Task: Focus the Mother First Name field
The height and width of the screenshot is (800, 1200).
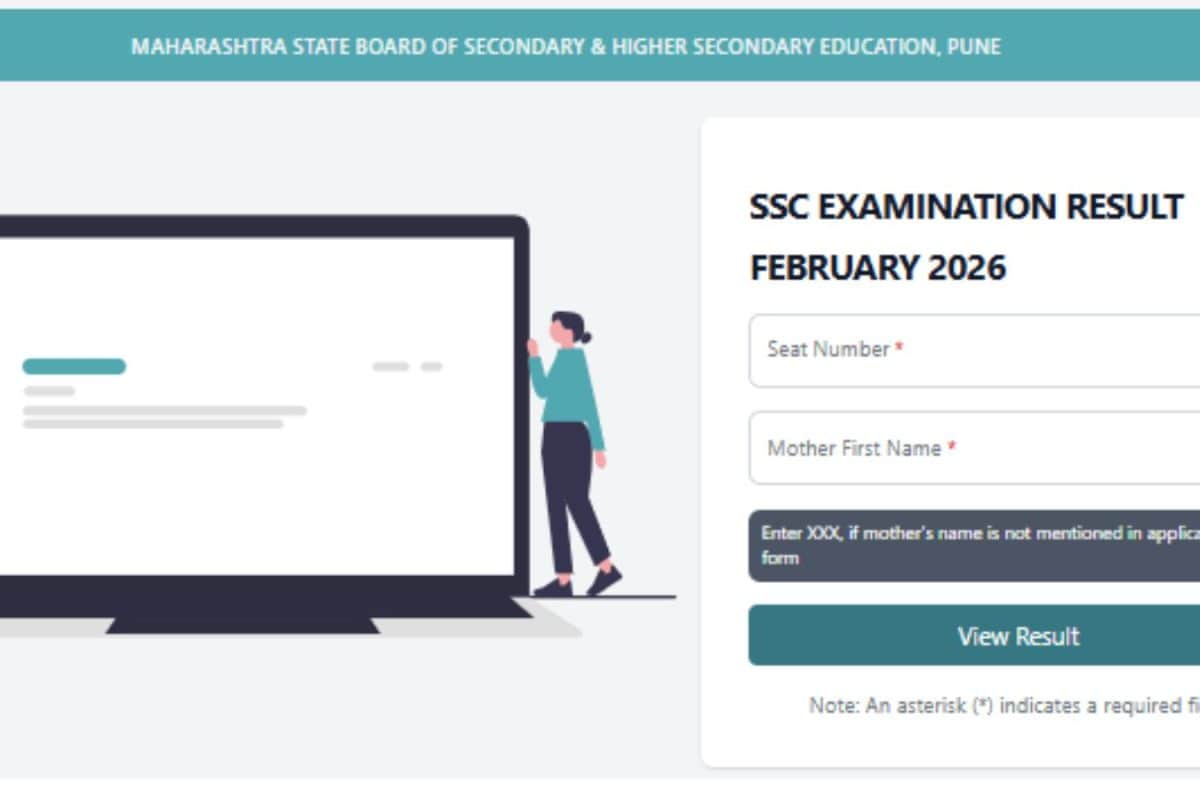Action: tap(975, 448)
